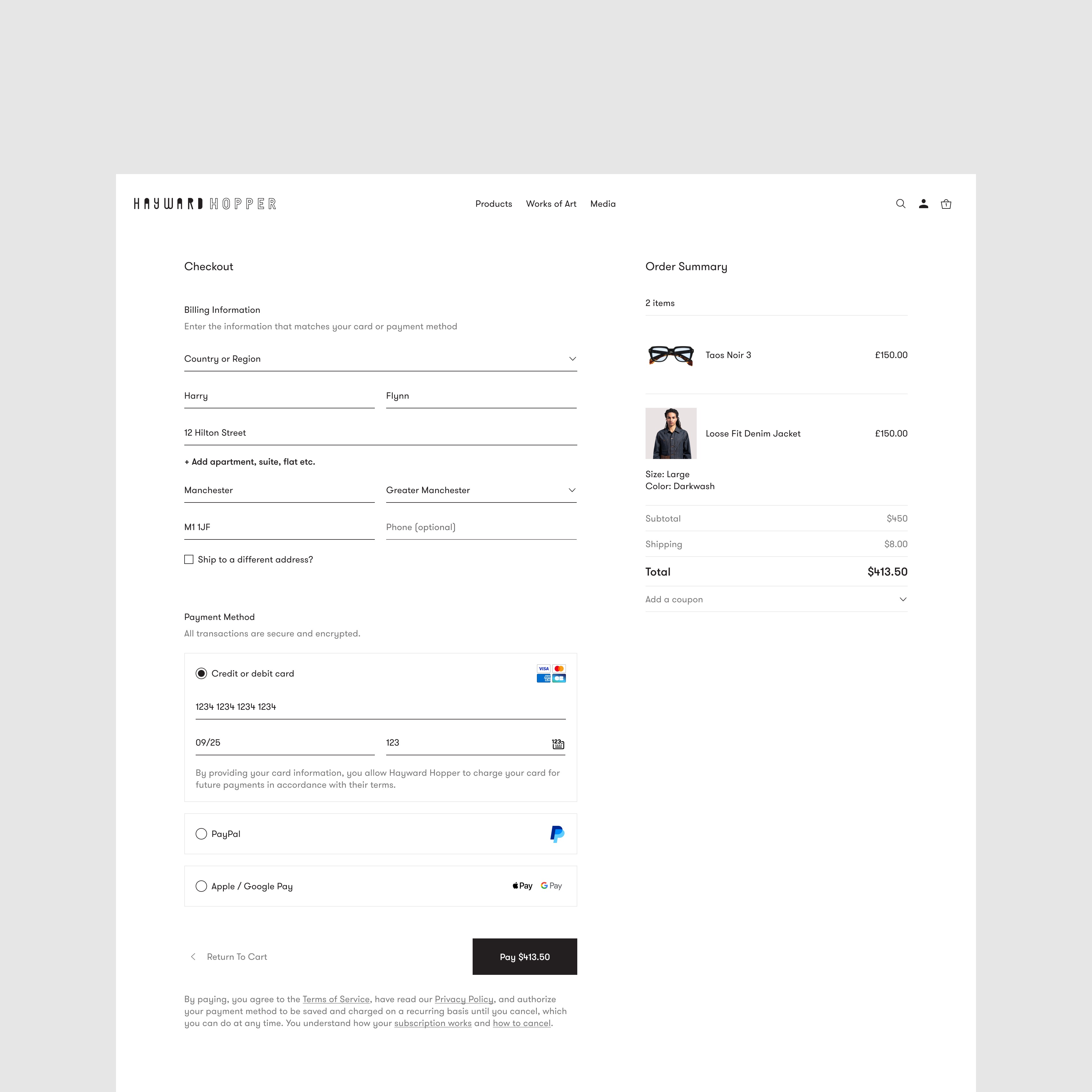The width and height of the screenshot is (1092, 1092).
Task: Open the search icon in header
Action: click(900, 204)
